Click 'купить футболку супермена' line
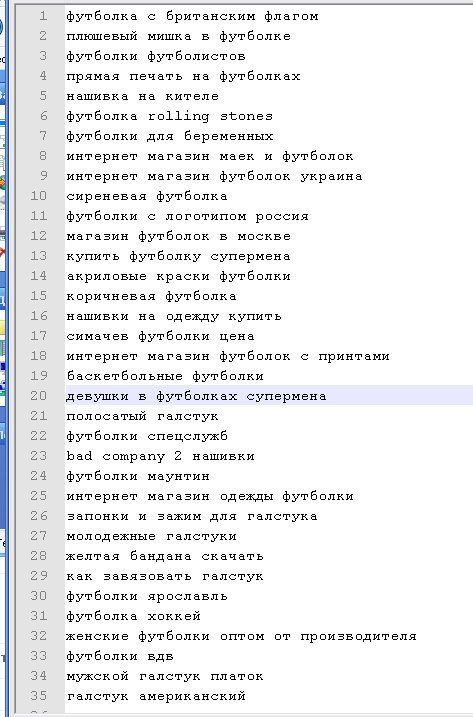This screenshot has width=473, height=717. coord(178,256)
